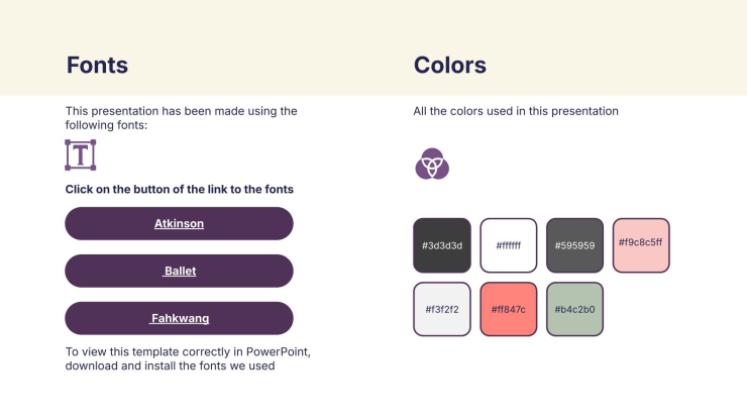The width and height of the screenshot is (747, 420).
Task: Open the Atkinson font link button
Action: click(179, 224)
